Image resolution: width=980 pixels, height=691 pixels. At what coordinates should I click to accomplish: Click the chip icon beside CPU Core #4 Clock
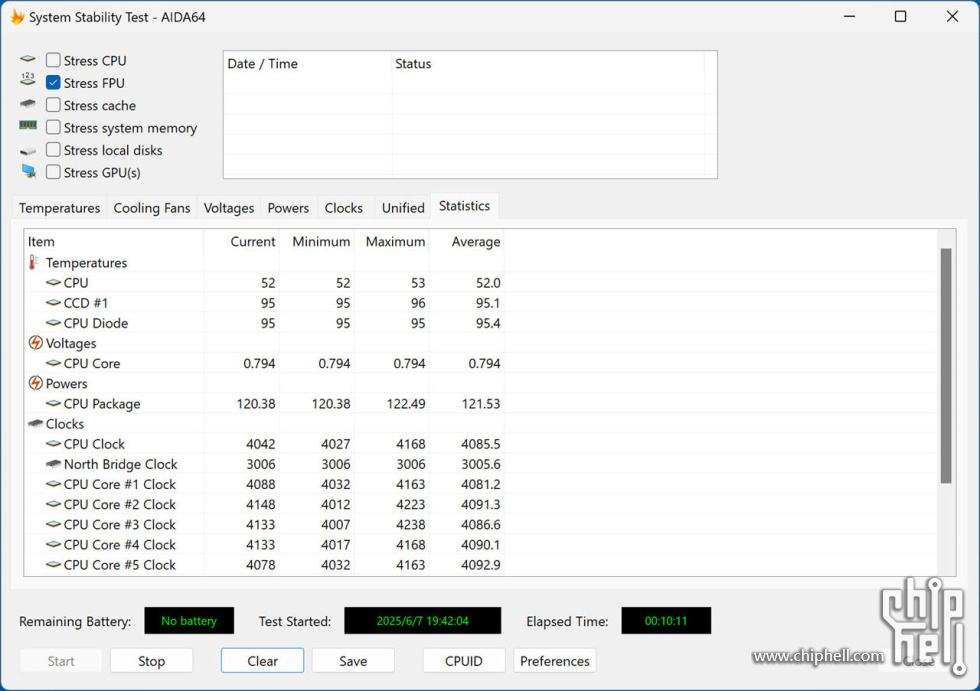[x=54, y=544]
